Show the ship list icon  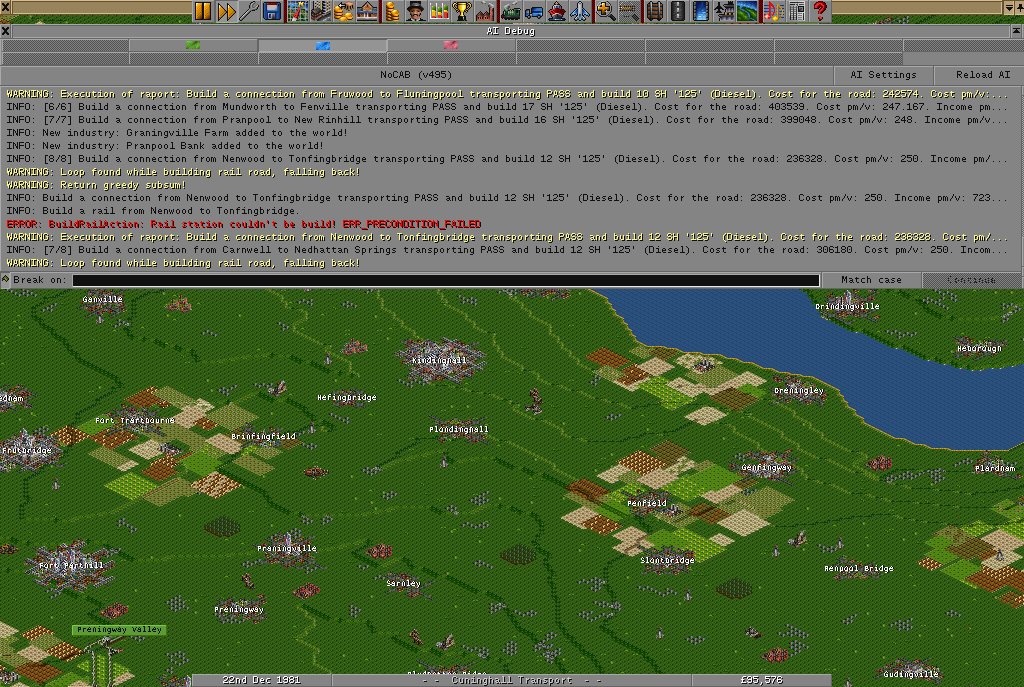tap(556, 11)
